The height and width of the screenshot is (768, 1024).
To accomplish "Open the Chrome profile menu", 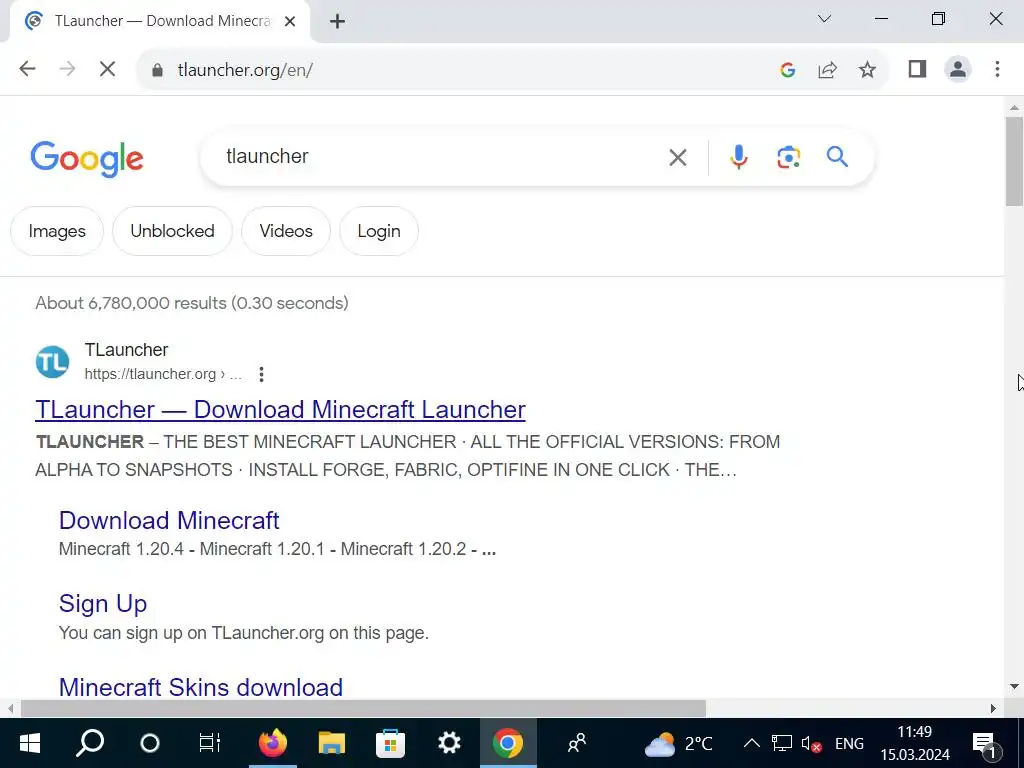I will point(958,69).
